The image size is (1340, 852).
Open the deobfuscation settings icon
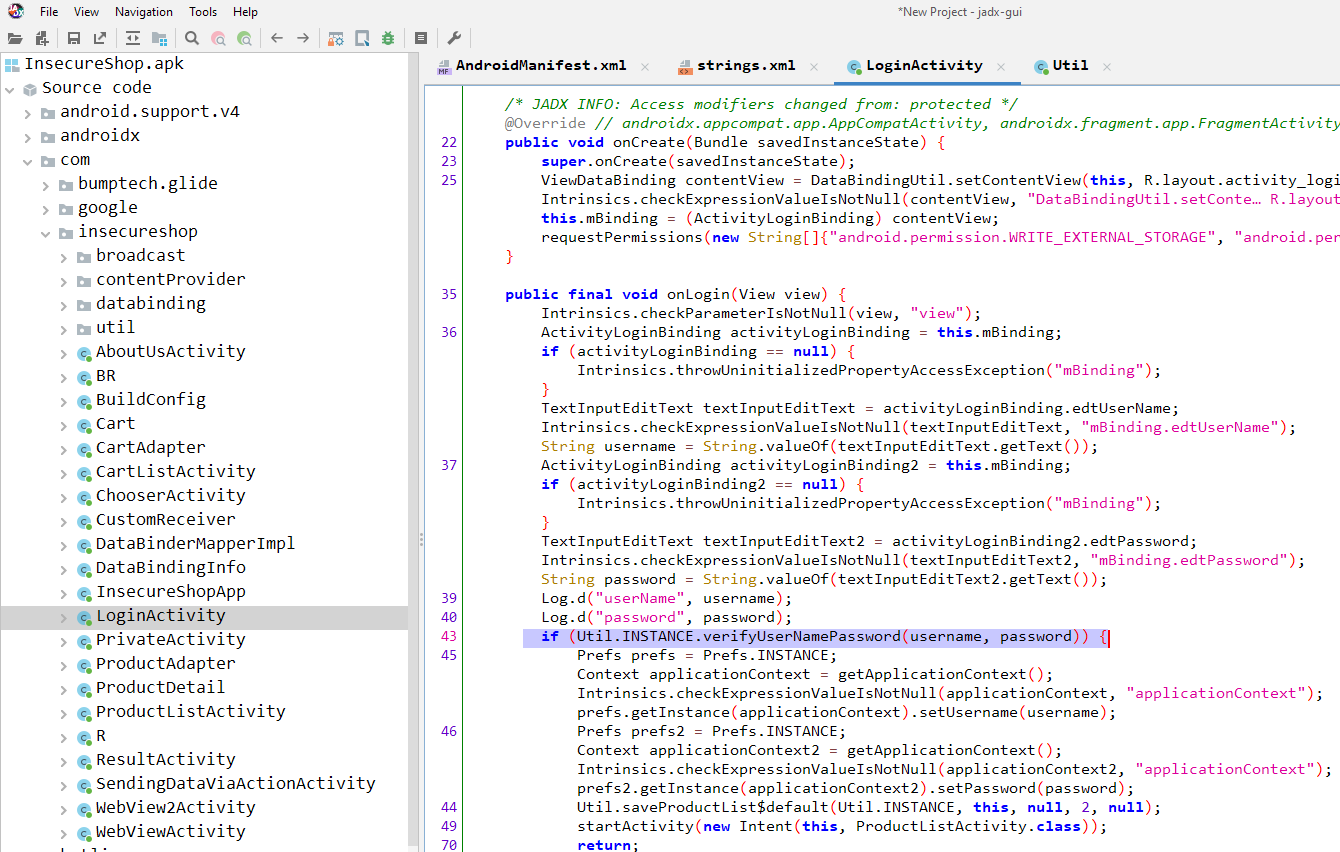coord(334,38)
